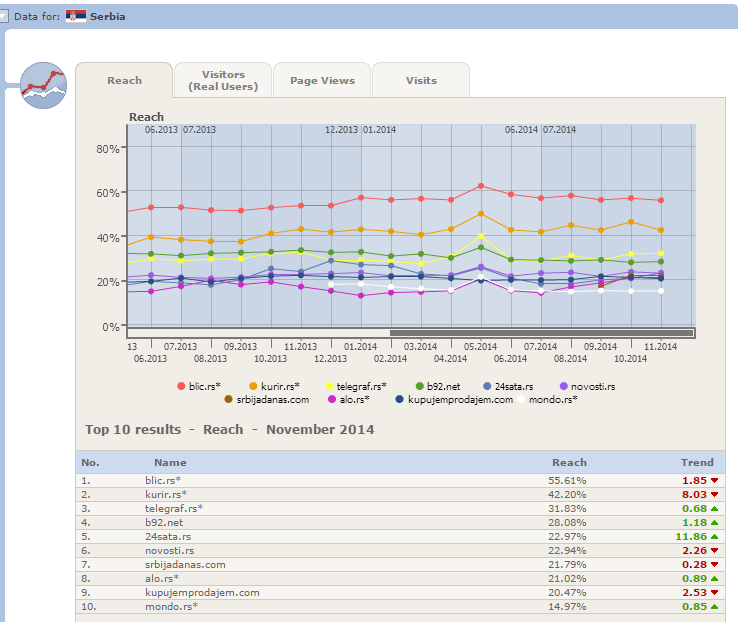Open b92.net in the results table
754x622 pixels.
pyautogui.click(x=164, y=522)
